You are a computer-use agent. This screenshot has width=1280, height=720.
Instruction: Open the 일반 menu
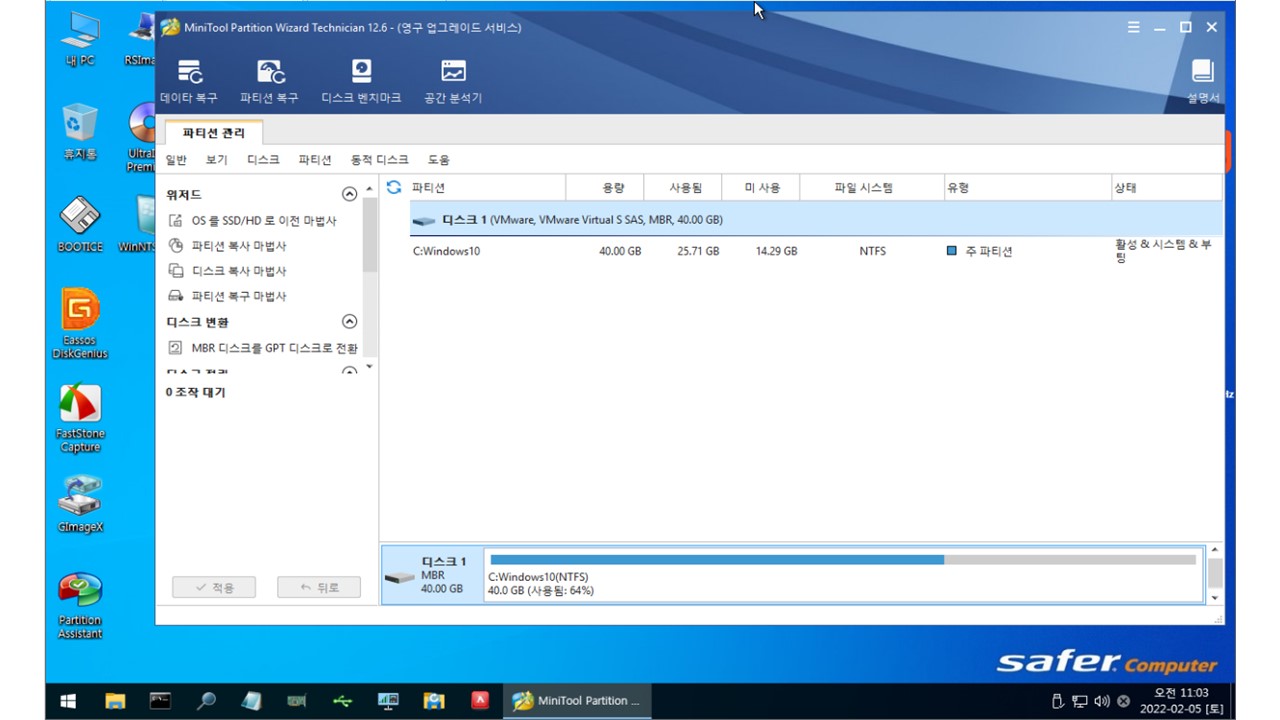176,160
